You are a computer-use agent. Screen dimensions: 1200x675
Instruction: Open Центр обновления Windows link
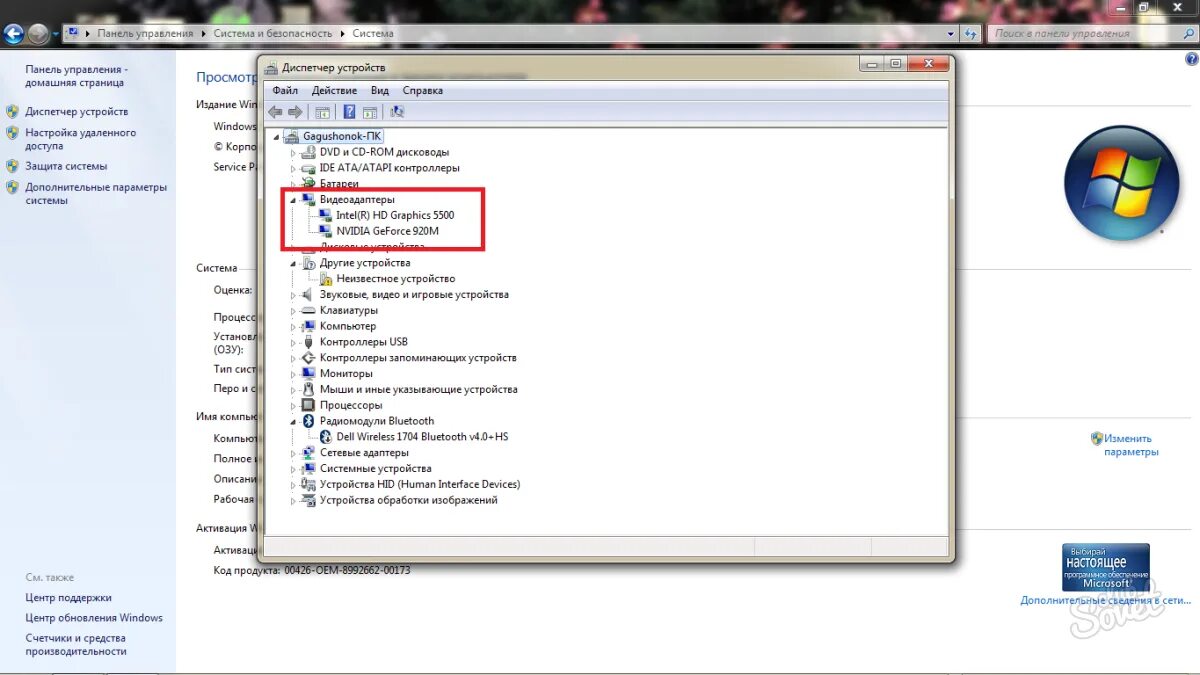(x=94, y=617)
